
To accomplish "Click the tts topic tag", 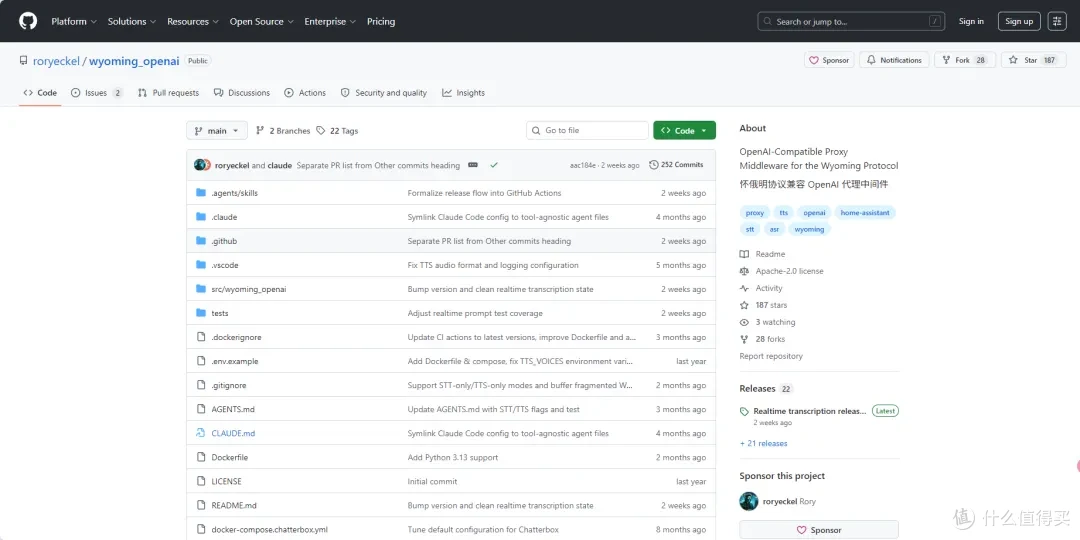I will 784,213.
